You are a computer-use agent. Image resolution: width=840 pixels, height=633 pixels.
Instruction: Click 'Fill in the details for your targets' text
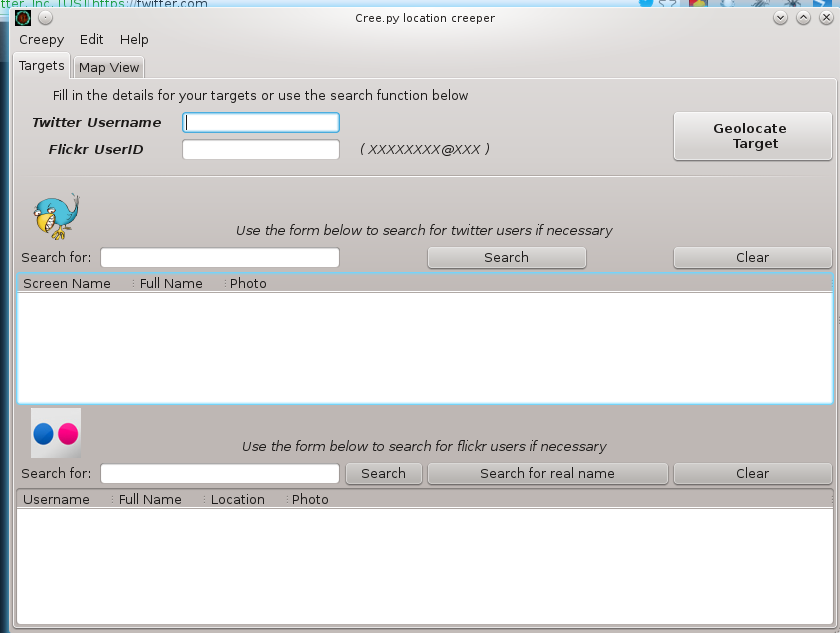[x=260, y=95]
